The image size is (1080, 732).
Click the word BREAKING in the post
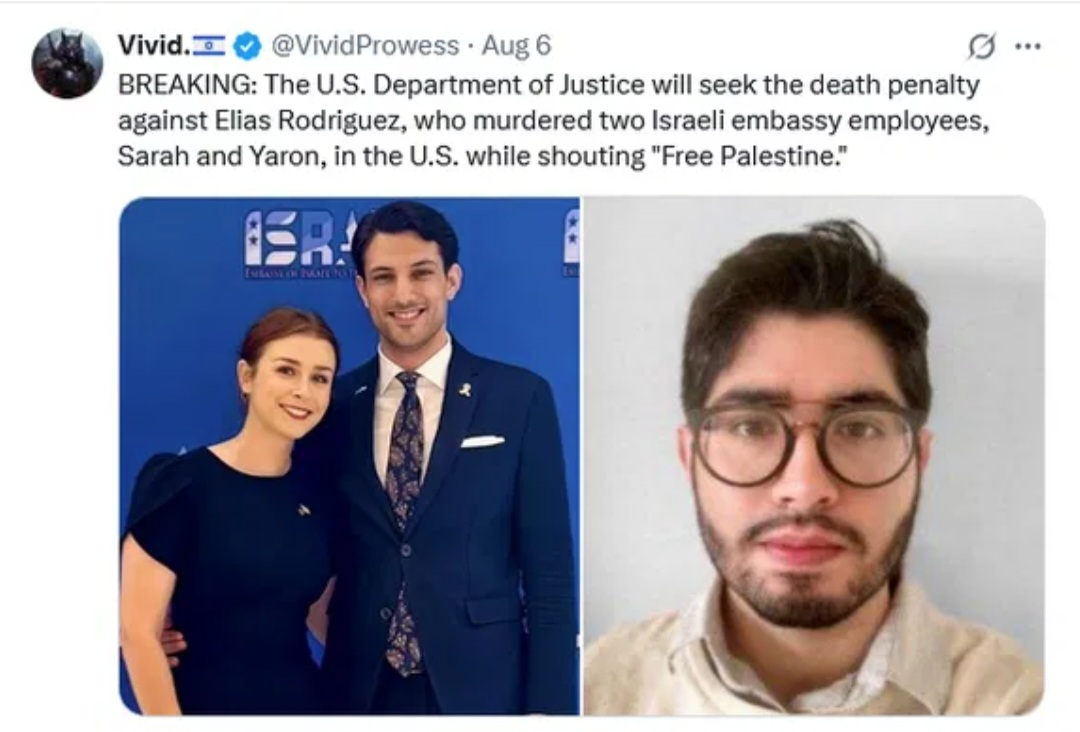(183, 85)
